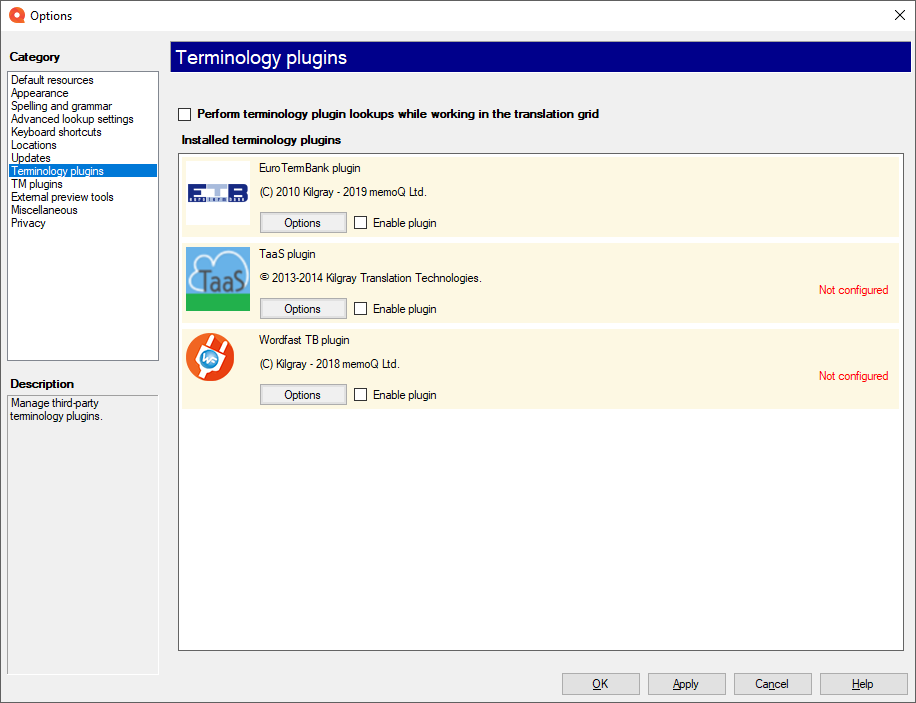Enable the TaaS plugin

pyautogui.click(x=360, y=309)
